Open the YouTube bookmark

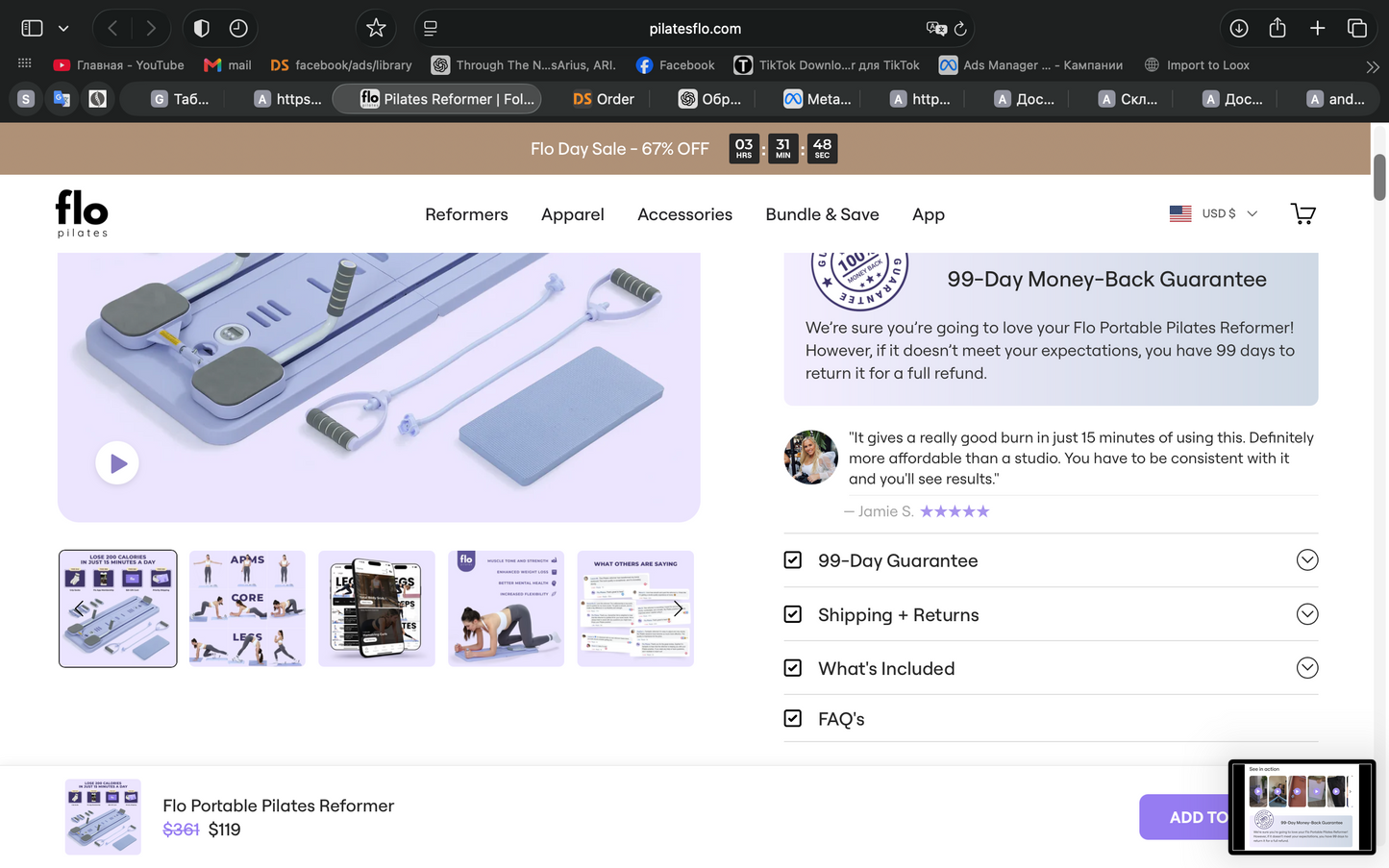[x=118, y=64]
